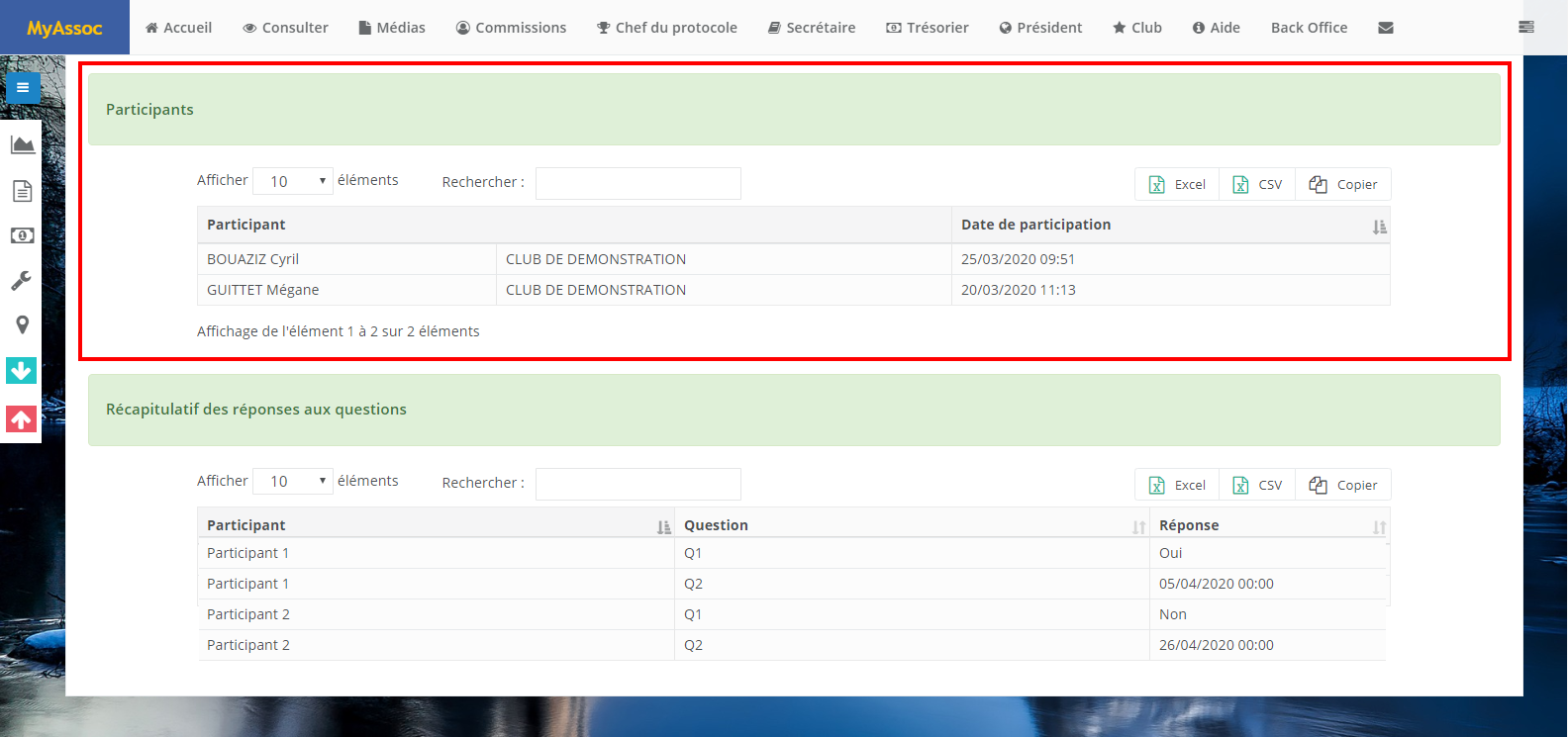
Task: Click the date 25/03/2020 09:51
Action: [x=1018, y=259]
